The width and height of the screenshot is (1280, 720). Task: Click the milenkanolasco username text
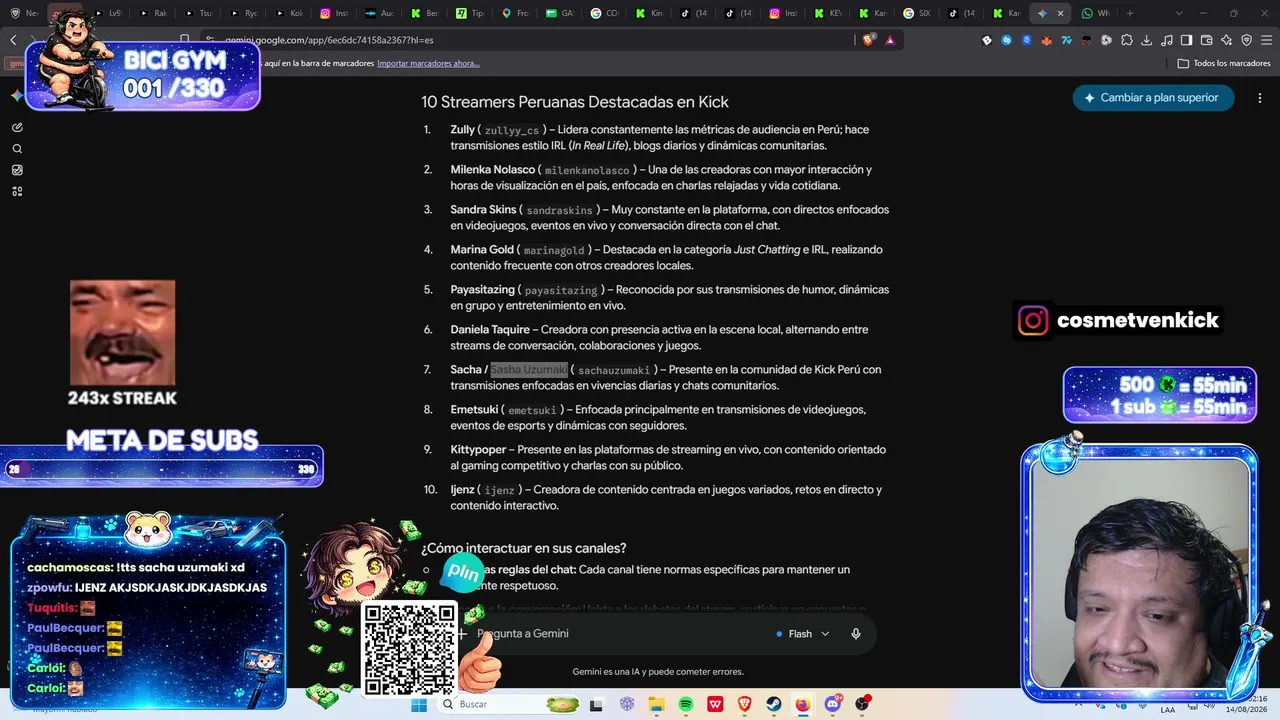pyautogui.click(x=587, y=170)
